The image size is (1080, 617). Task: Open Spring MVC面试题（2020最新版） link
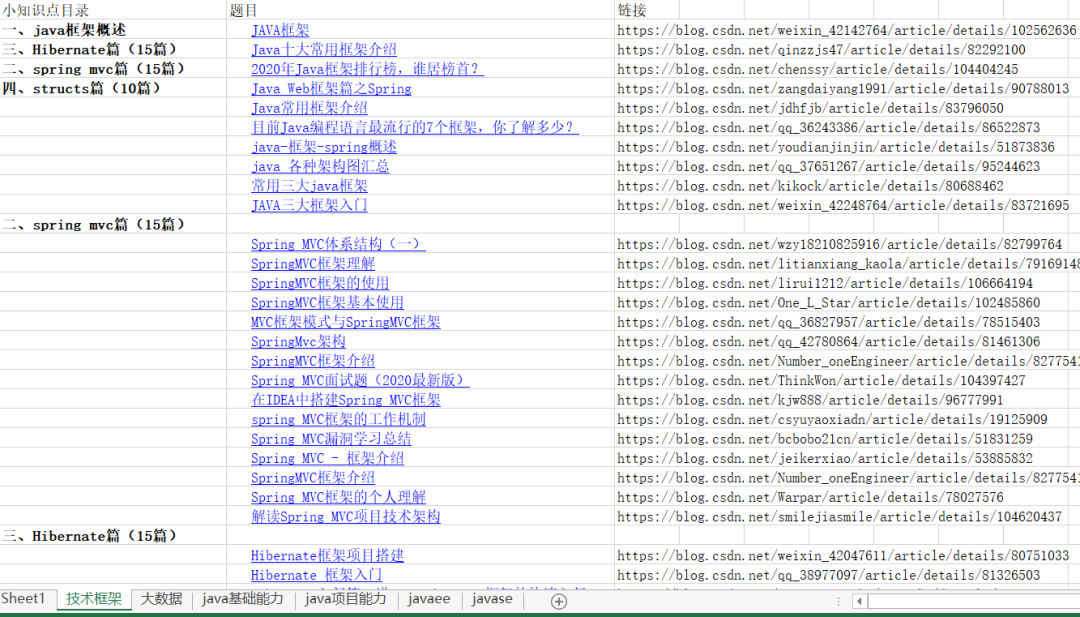pos(360,380)
